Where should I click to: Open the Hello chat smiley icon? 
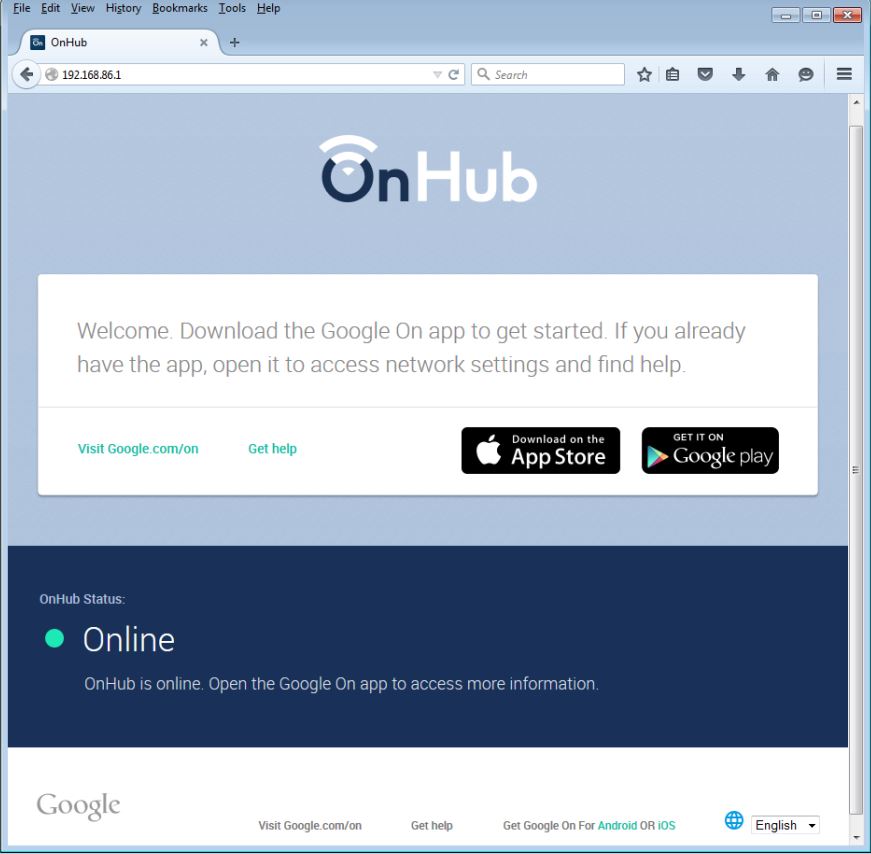tap(805, 74)
